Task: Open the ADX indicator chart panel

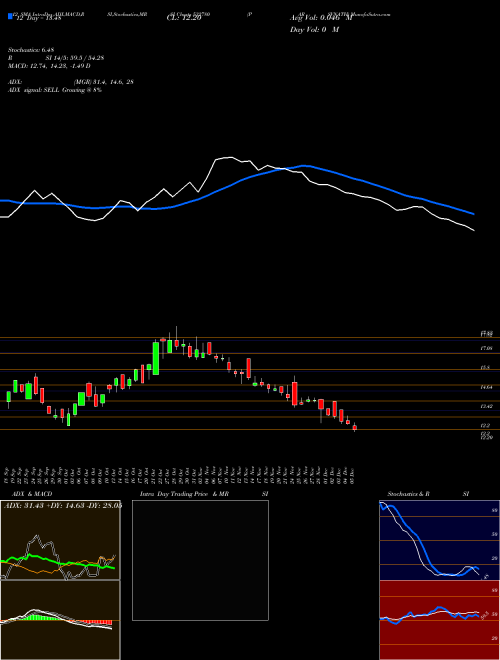Action: (x=60, y=540)
